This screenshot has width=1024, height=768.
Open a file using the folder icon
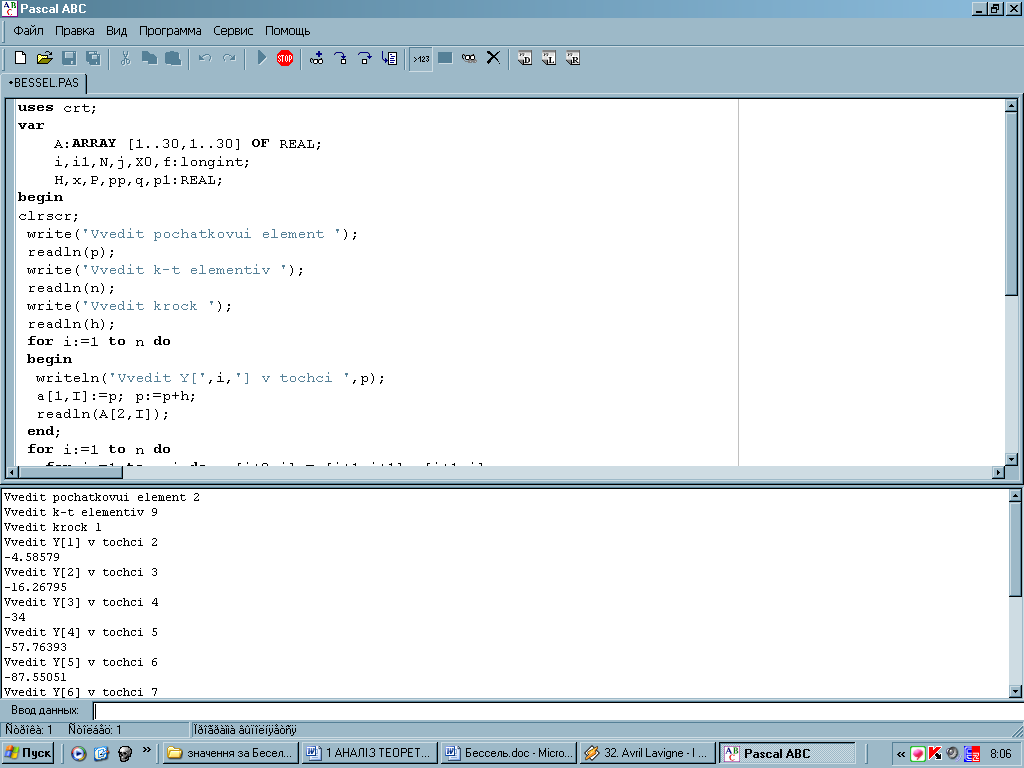click(44, 58)
